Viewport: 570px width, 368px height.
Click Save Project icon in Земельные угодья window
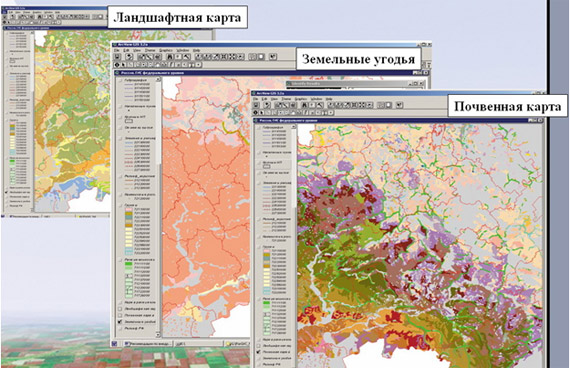click(117, 57)
